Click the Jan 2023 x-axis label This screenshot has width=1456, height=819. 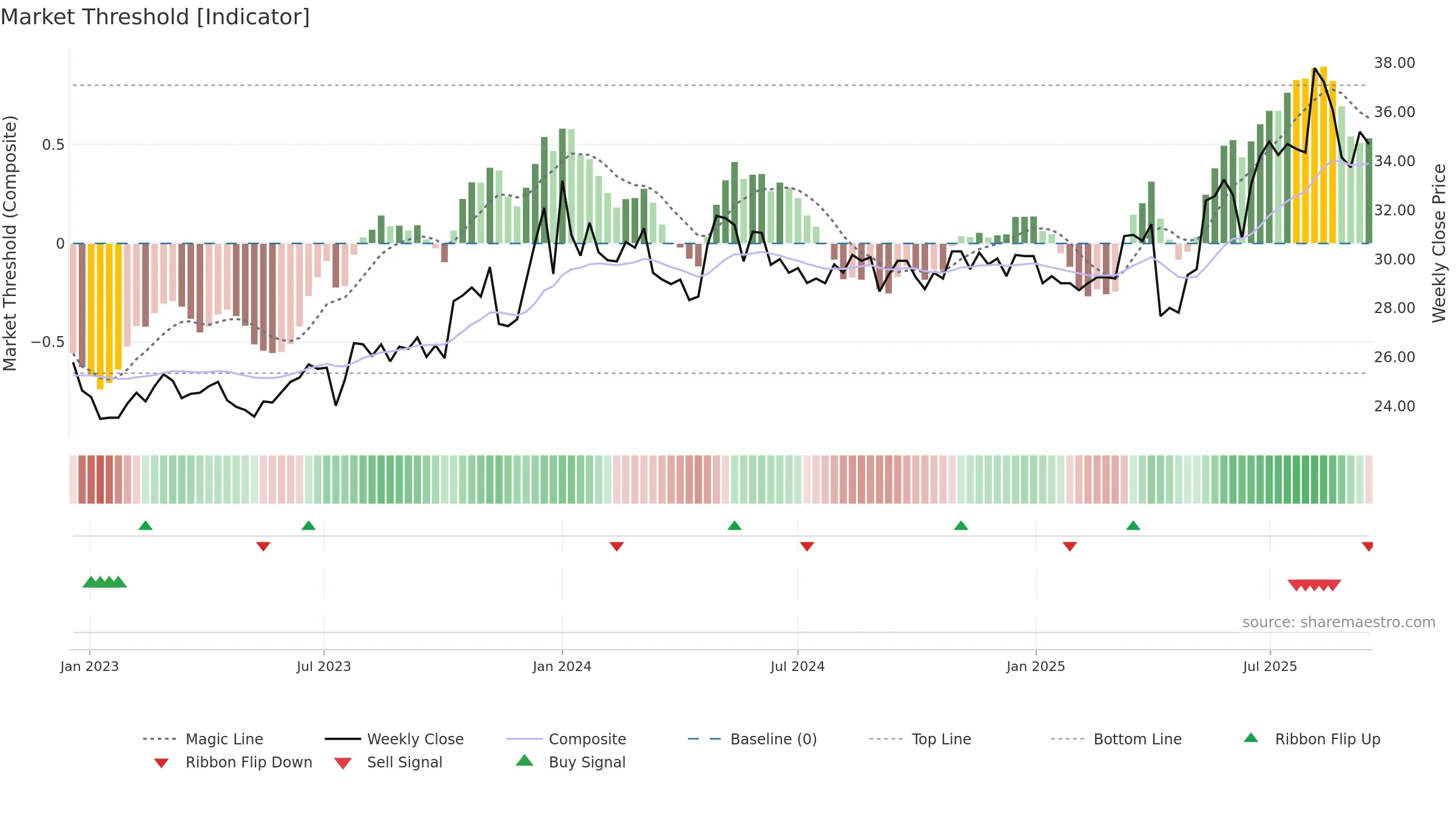(90, 666)
